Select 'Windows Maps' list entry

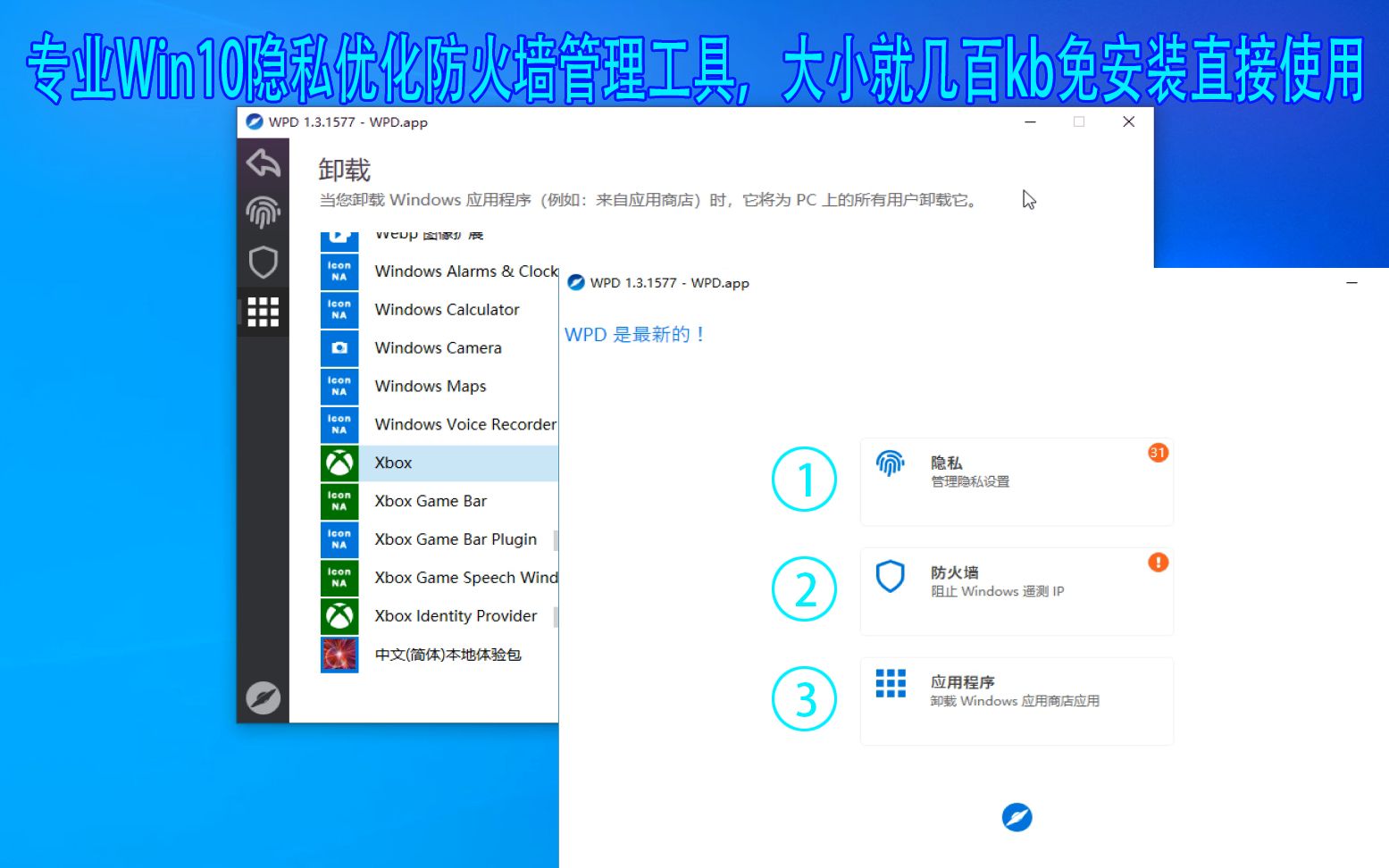coord(439,387)
